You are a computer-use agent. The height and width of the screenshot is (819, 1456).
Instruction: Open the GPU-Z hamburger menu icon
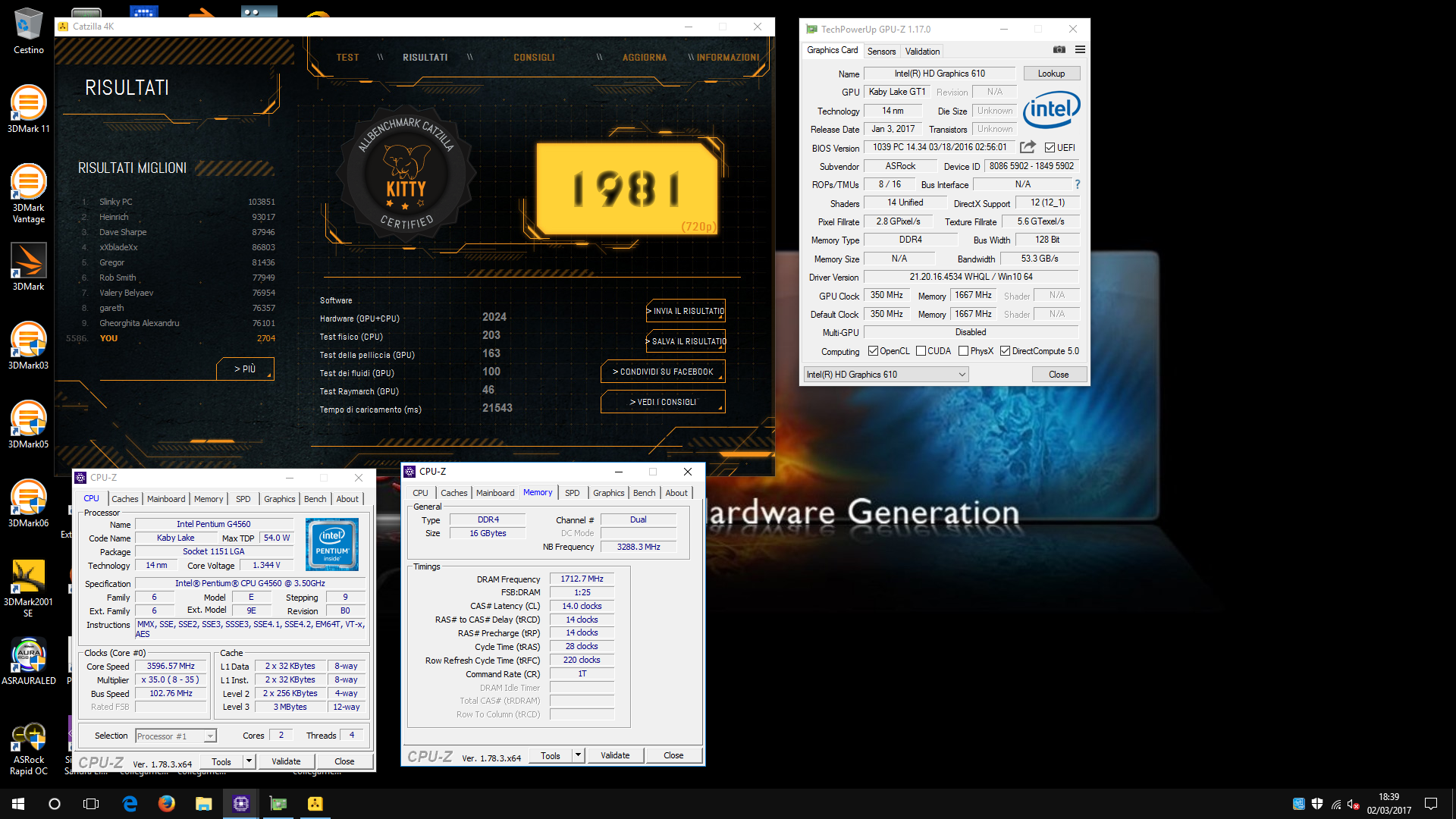click(x=1080, y=49)
